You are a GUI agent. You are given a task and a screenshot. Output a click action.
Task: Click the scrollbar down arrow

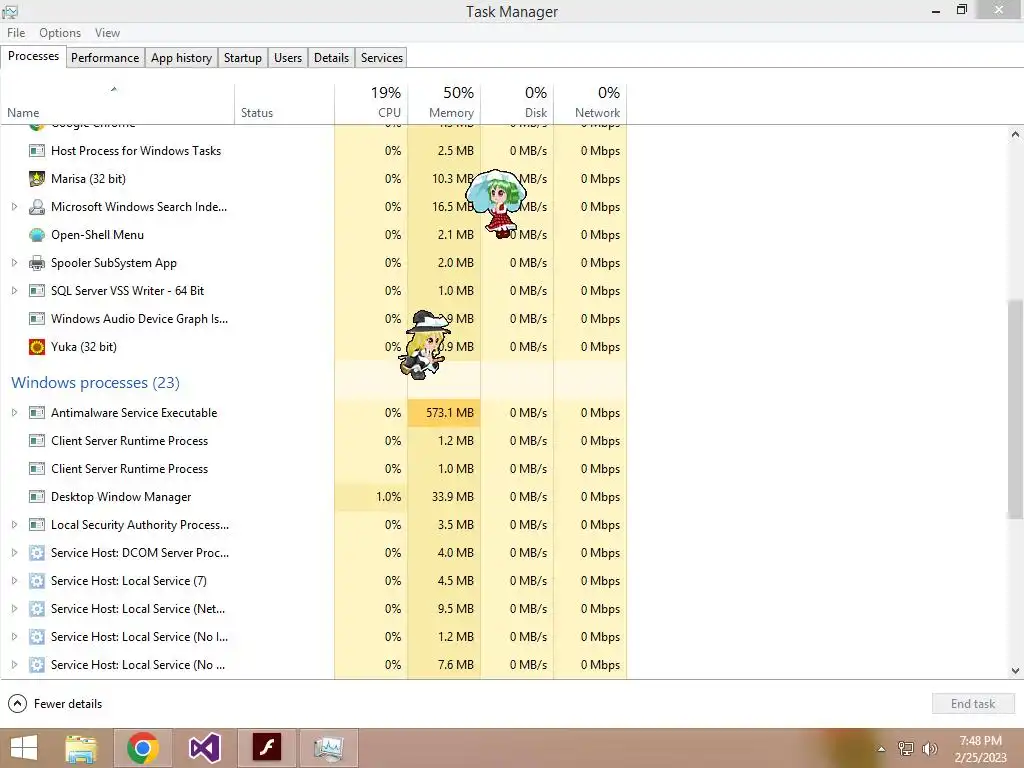1015,671
